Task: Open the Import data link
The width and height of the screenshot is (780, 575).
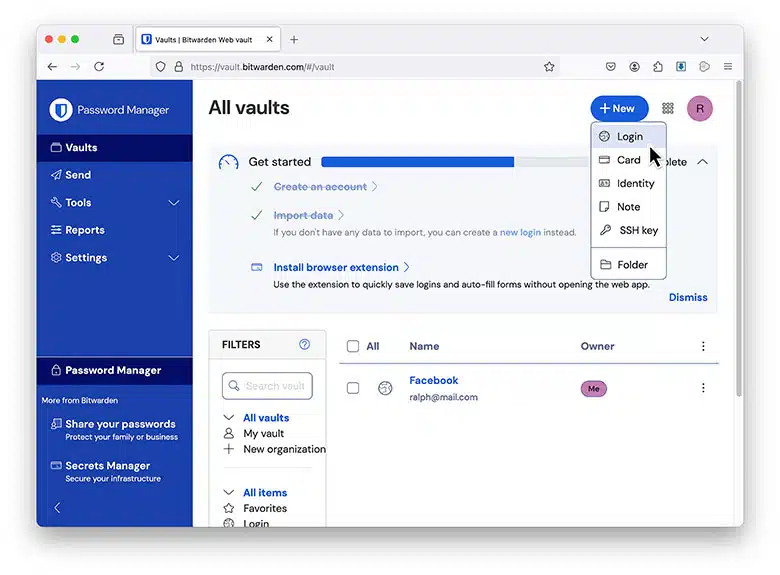Action: pos(303,215)
